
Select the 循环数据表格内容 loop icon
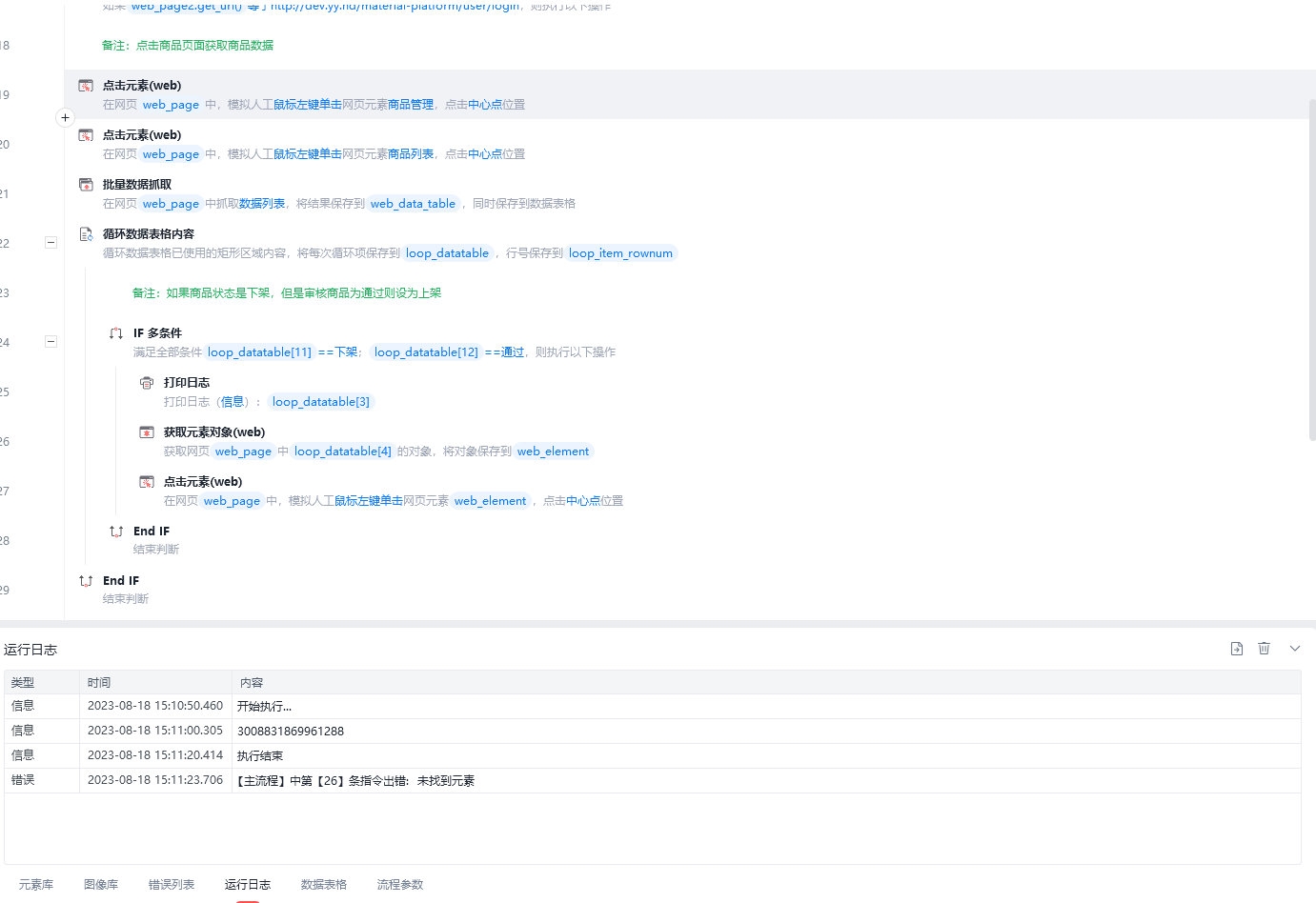86,234
